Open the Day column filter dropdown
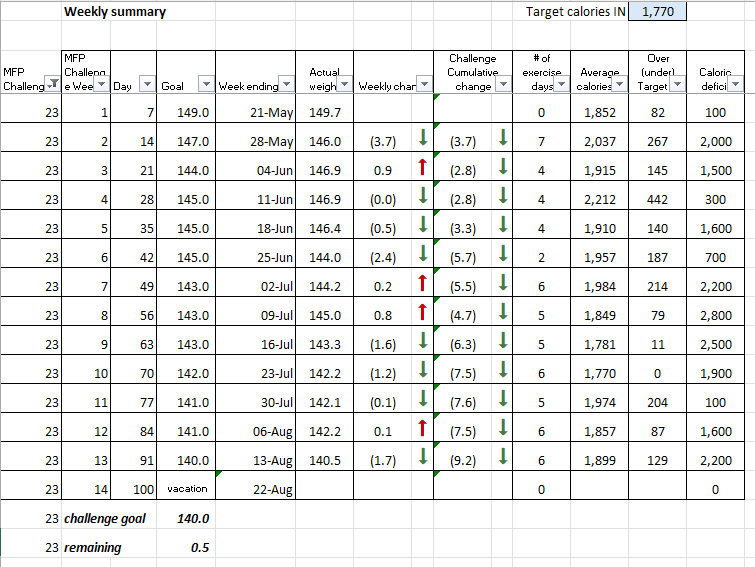 coord(147,84)
